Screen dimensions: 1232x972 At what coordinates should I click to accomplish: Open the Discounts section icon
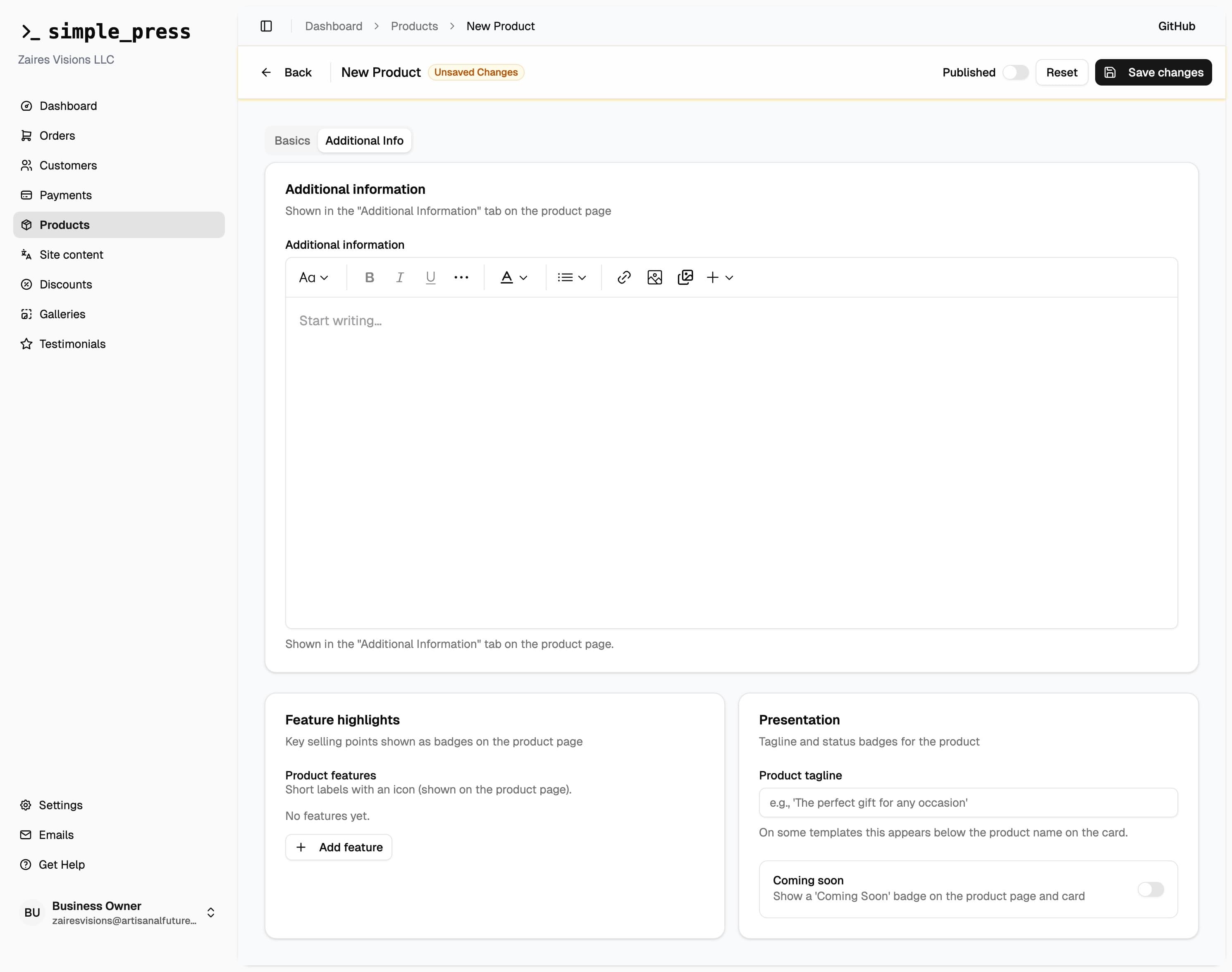[x=27, y=284]
